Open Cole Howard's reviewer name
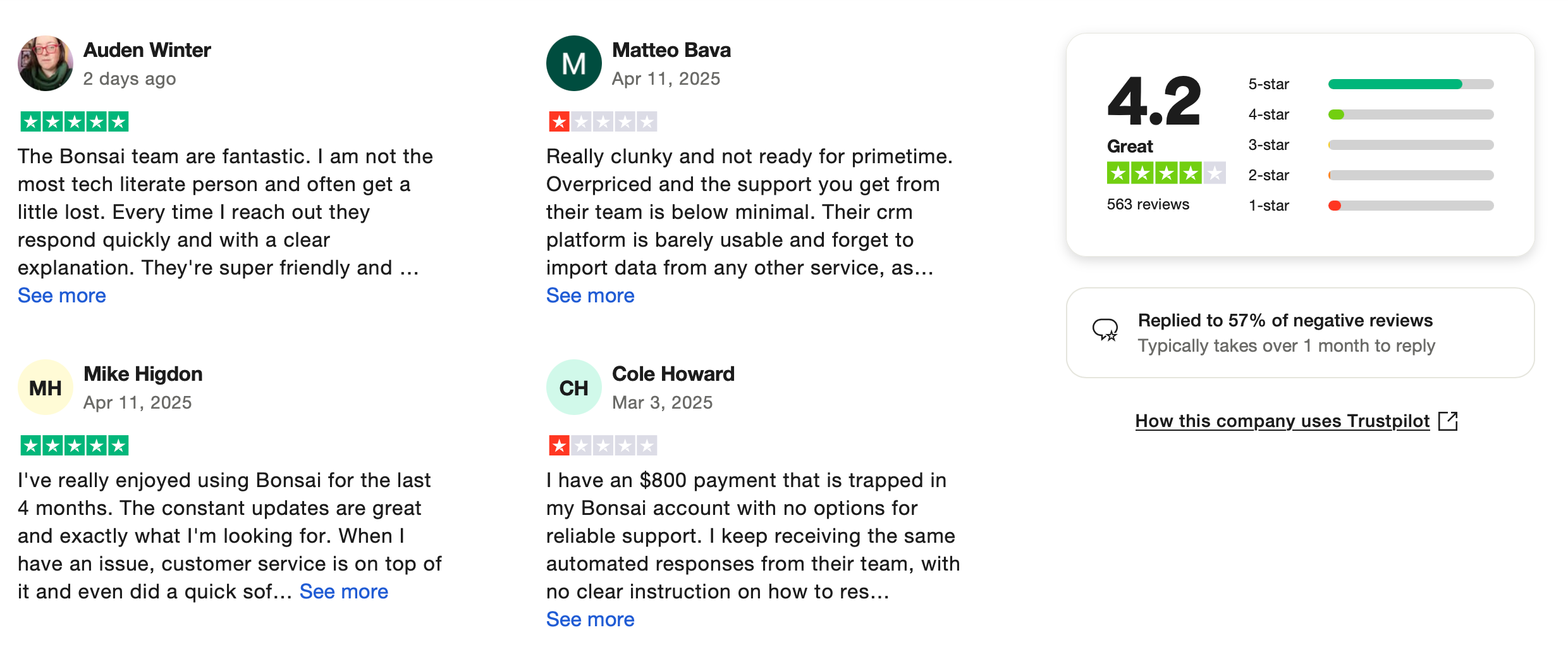Image resolution: width=1568 pixels, height=668 pixels. coord(673,374)
